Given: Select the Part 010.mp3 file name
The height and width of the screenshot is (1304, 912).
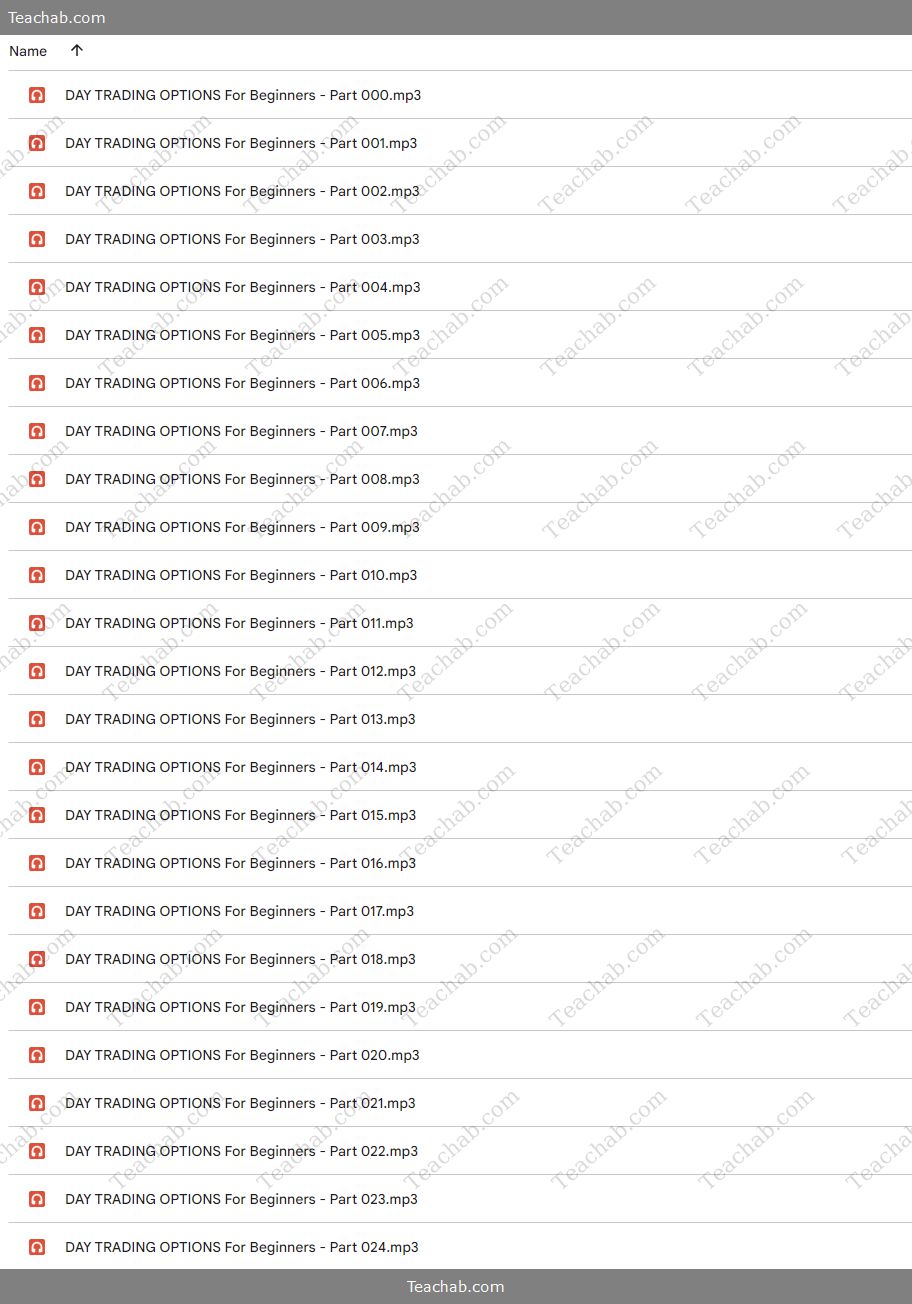Looking at the screenshot, I should [241, 575].
